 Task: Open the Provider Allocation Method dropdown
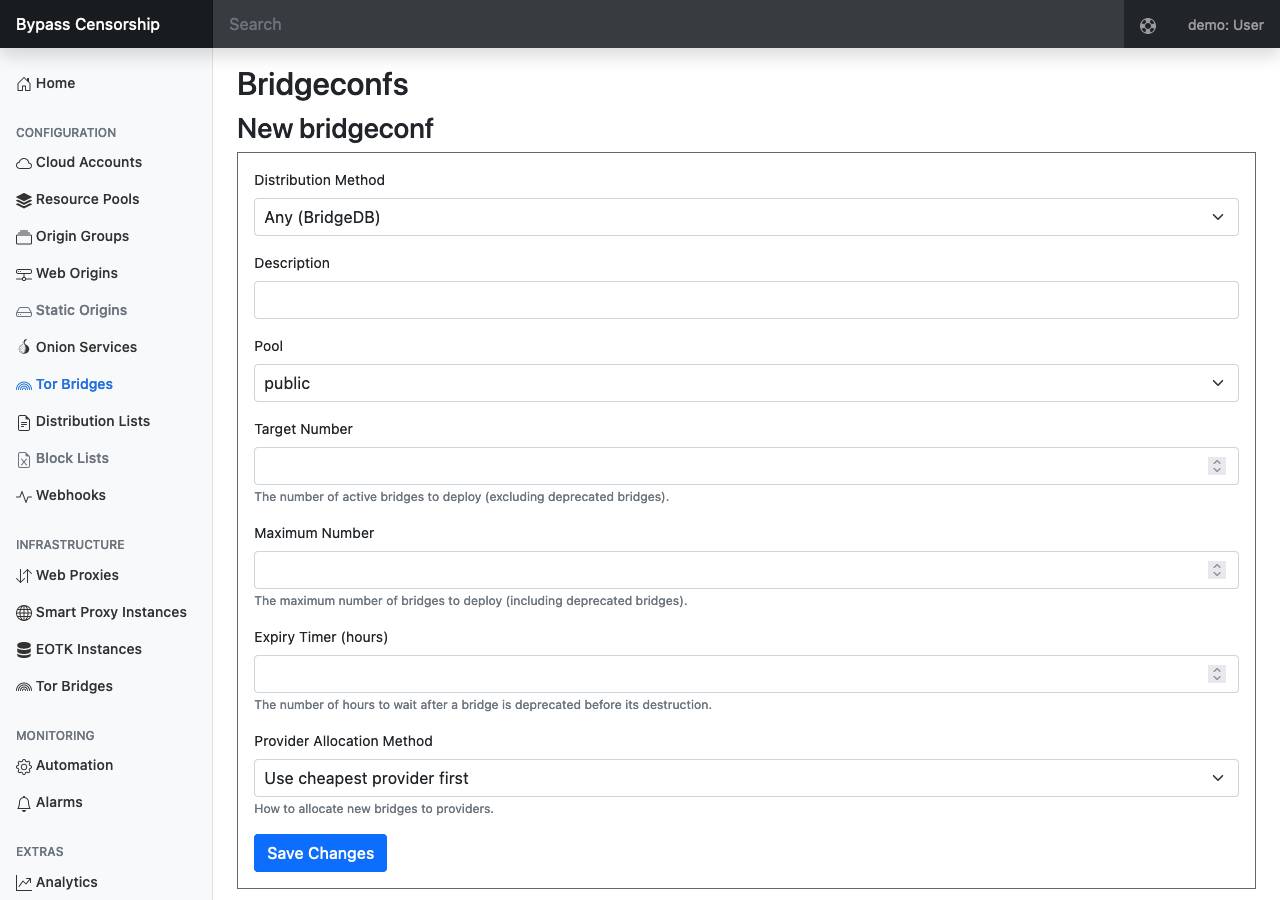(x=746, y=778)
